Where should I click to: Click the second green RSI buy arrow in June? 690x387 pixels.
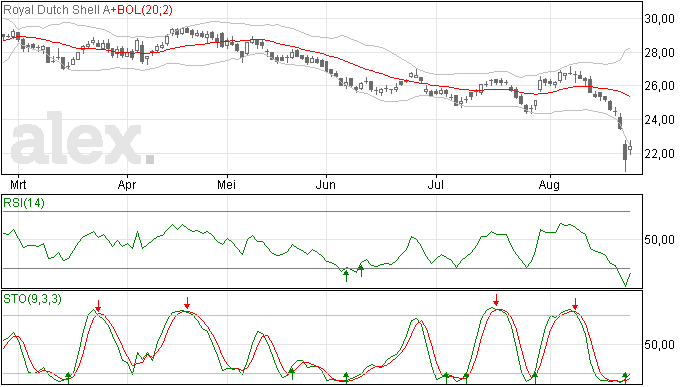click(361, 271)
